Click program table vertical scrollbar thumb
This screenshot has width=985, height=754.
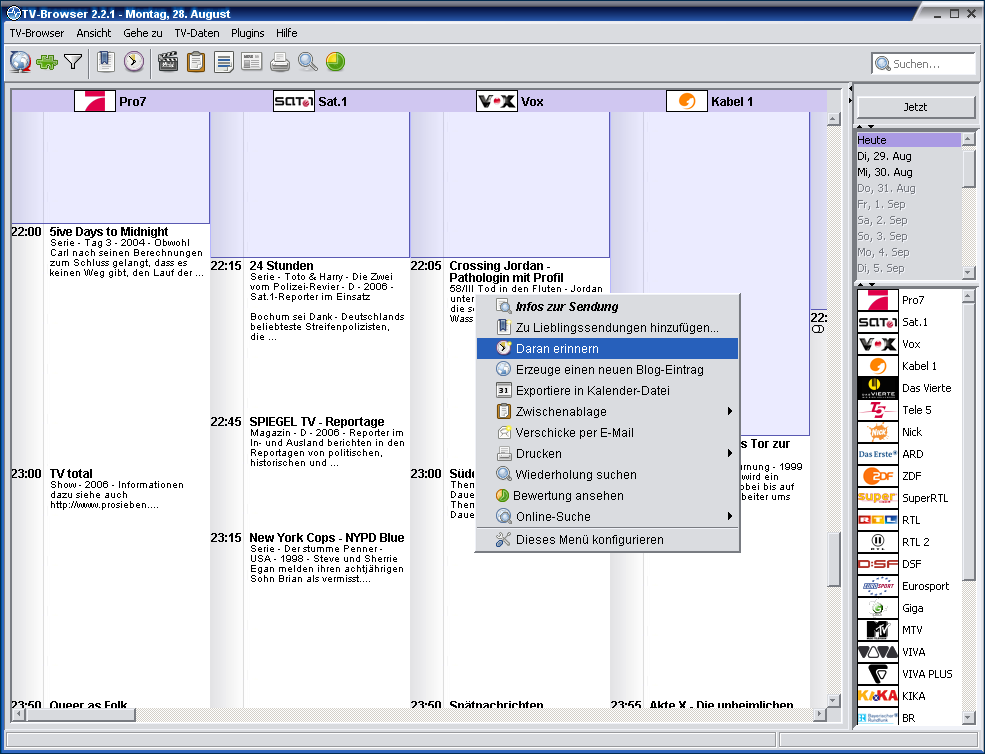click(834, 559)
